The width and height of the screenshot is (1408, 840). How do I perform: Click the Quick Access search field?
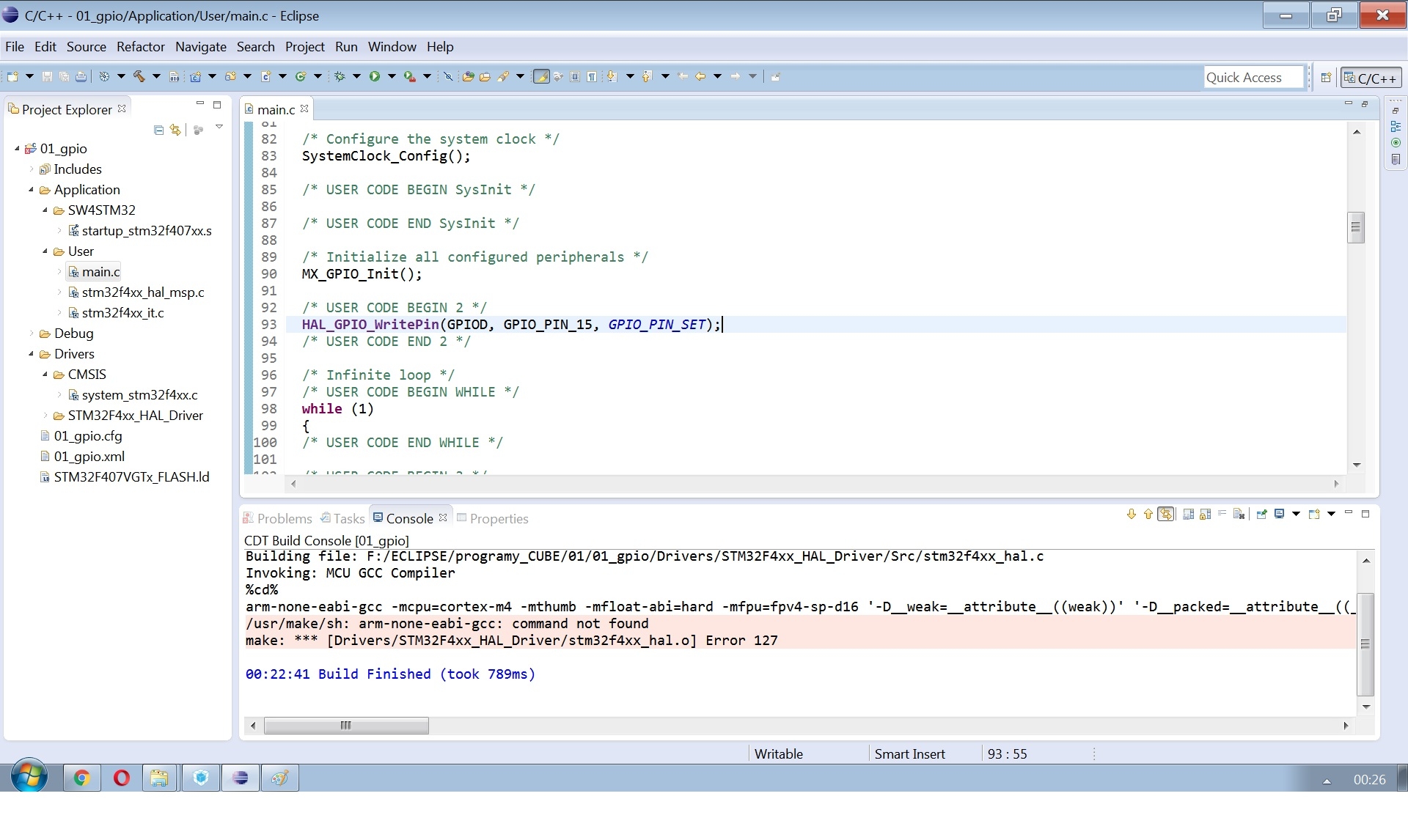point(1254,77)
